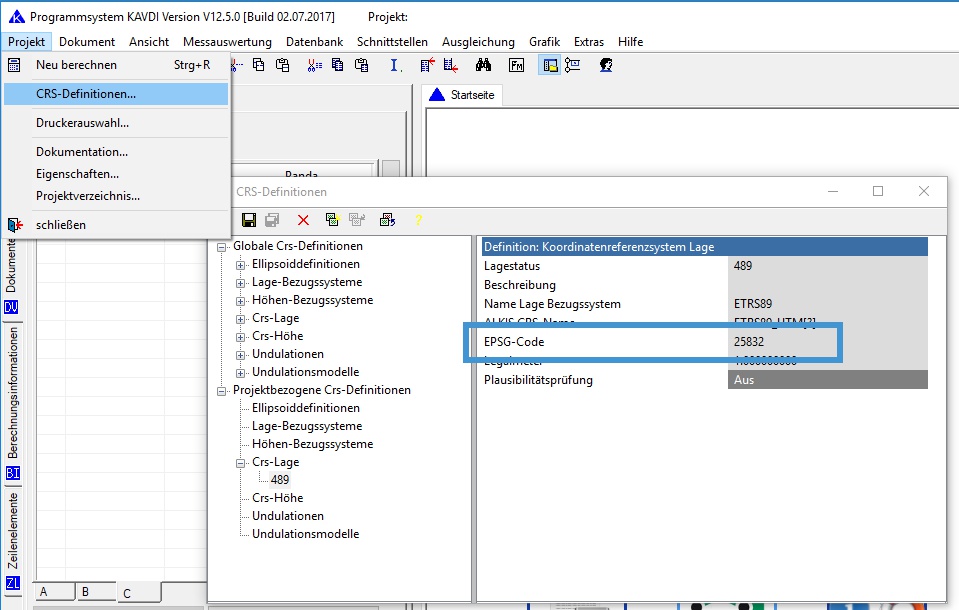The width and height of the screenshot is (959, 610).
Task: Save CRS definitions with the floppy disk icon
Action: tap(249, 220)
